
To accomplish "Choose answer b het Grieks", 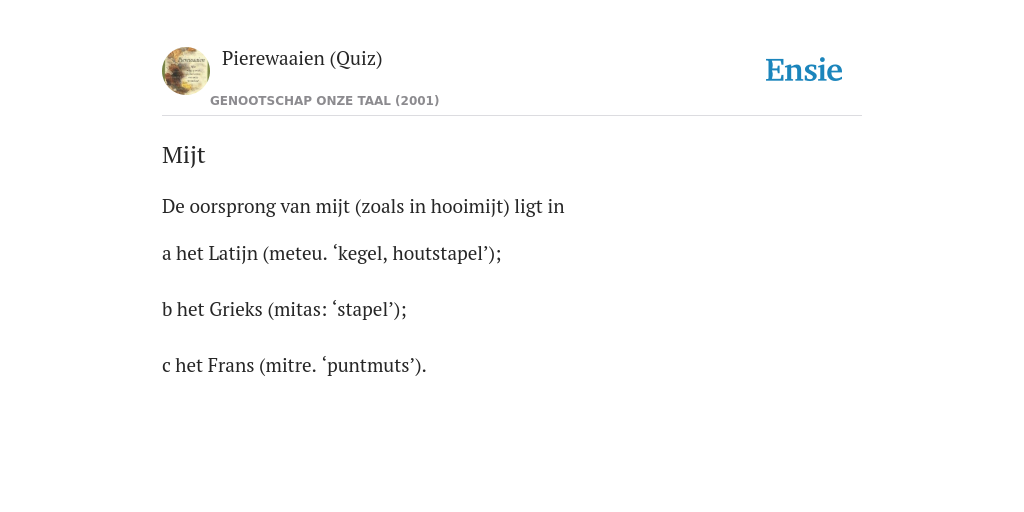I will [284, 310].
